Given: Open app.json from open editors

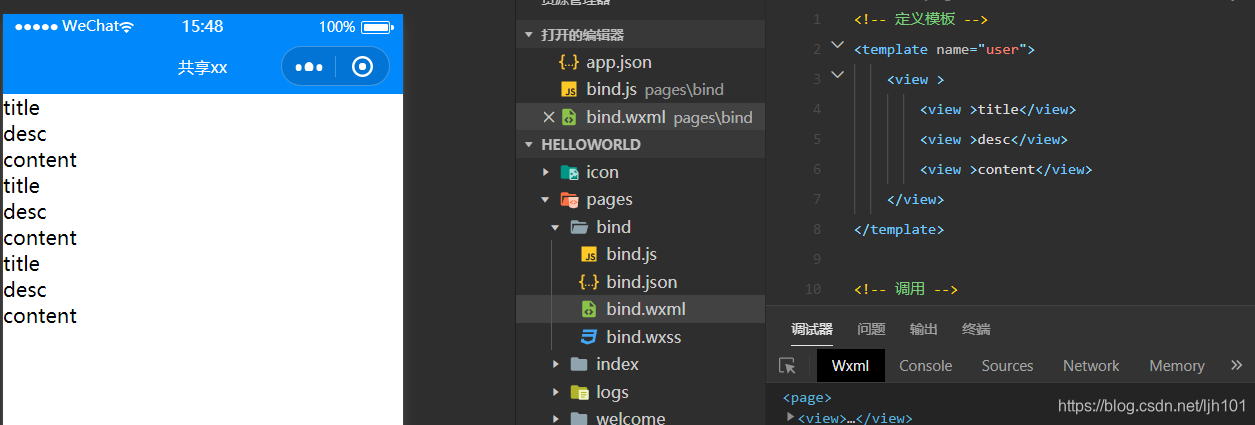Looking at the screenshot, I should tap(640, 62).
